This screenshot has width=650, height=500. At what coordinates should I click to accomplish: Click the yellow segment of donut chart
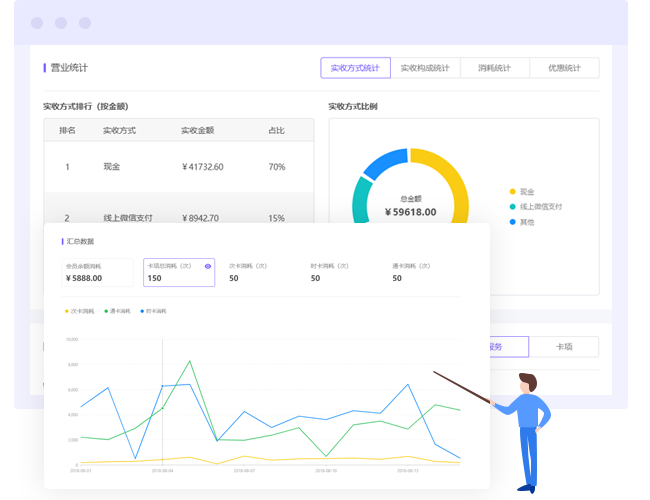tap(455, 185)
